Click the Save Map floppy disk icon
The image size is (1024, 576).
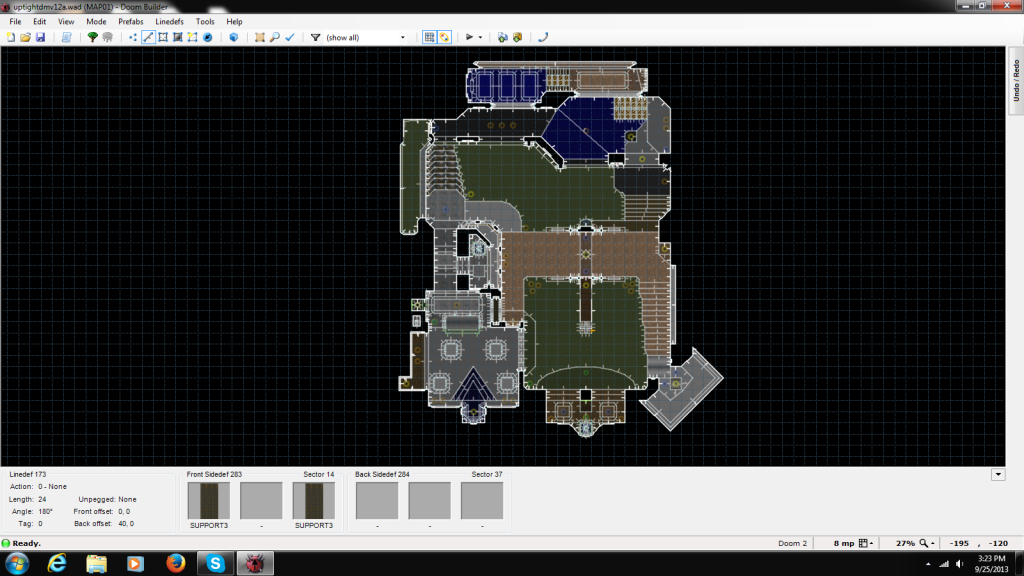coord(40,37)
